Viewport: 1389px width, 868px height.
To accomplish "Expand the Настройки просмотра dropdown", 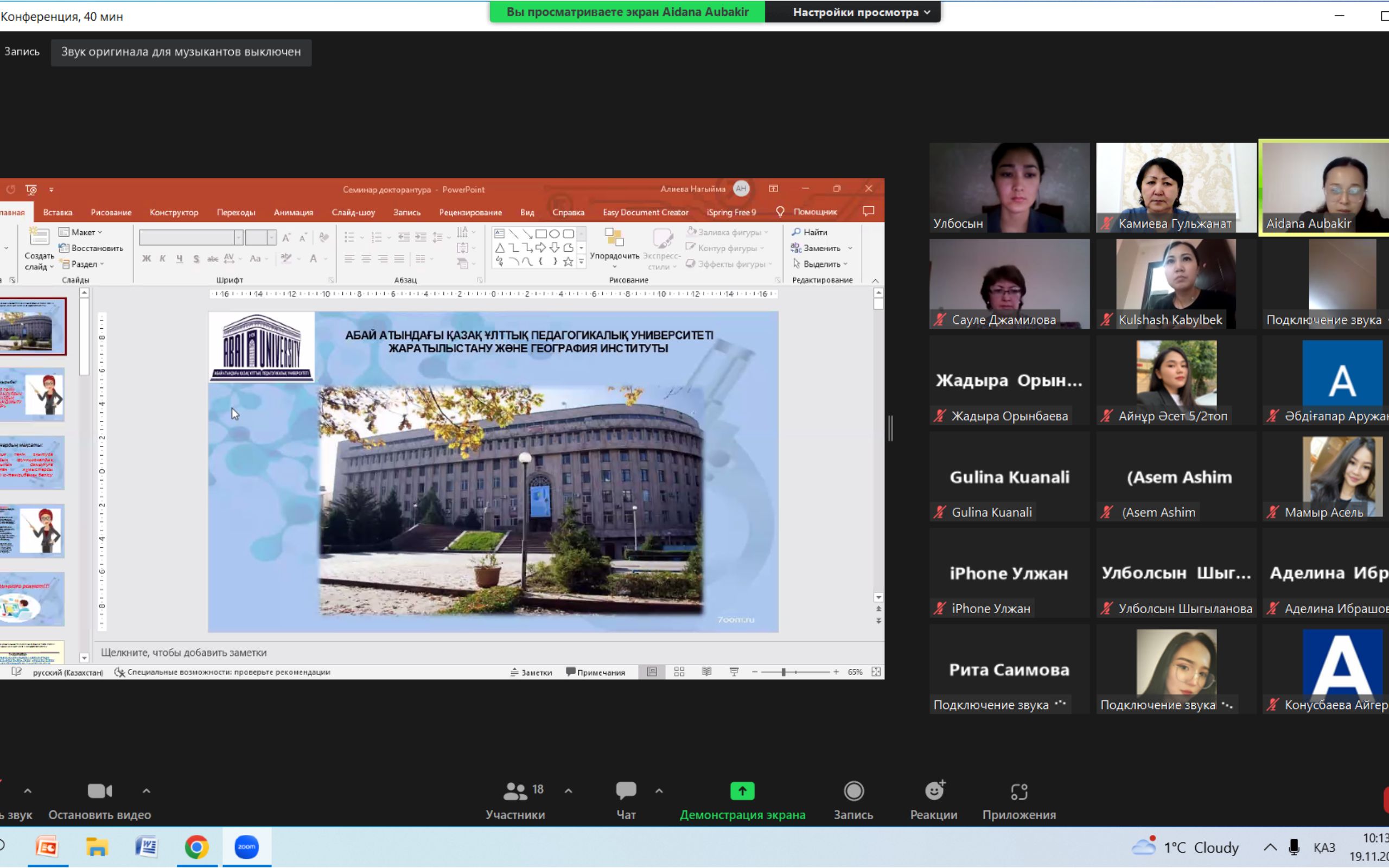I will [x=861, y=12].
